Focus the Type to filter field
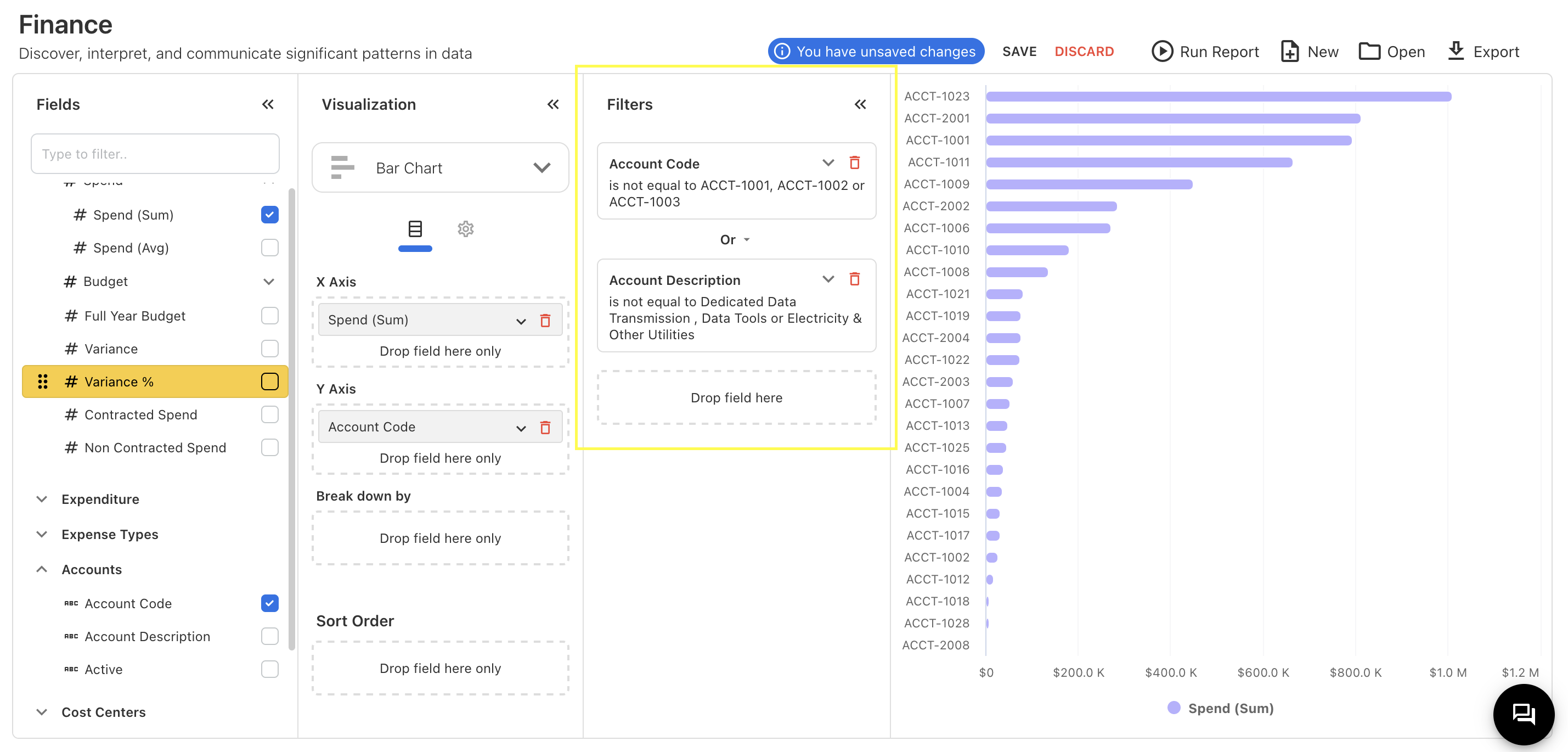Screen dimensions: 1568x752 pos(155,154)
